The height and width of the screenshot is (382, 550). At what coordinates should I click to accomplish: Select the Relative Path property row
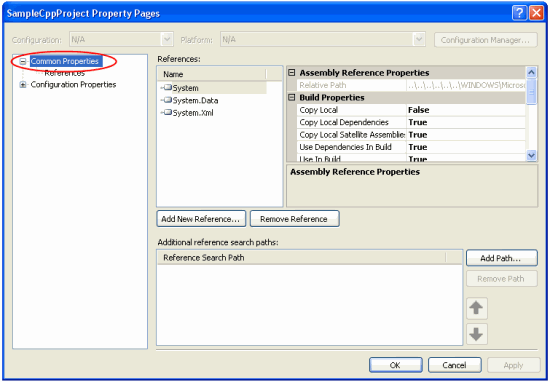pos(411,85)
